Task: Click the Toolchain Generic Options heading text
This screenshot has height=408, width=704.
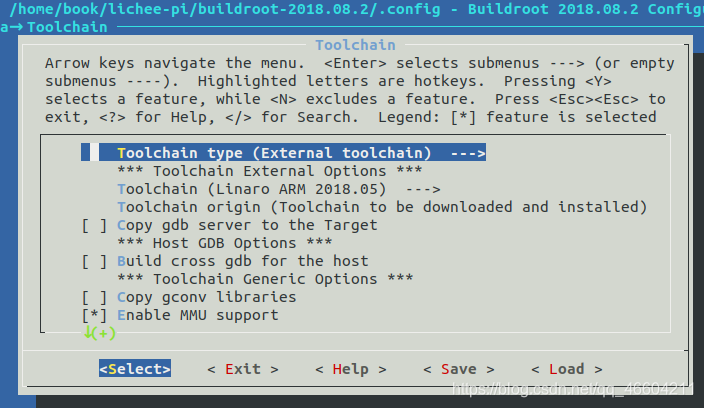Action: (x=265, y=279)
